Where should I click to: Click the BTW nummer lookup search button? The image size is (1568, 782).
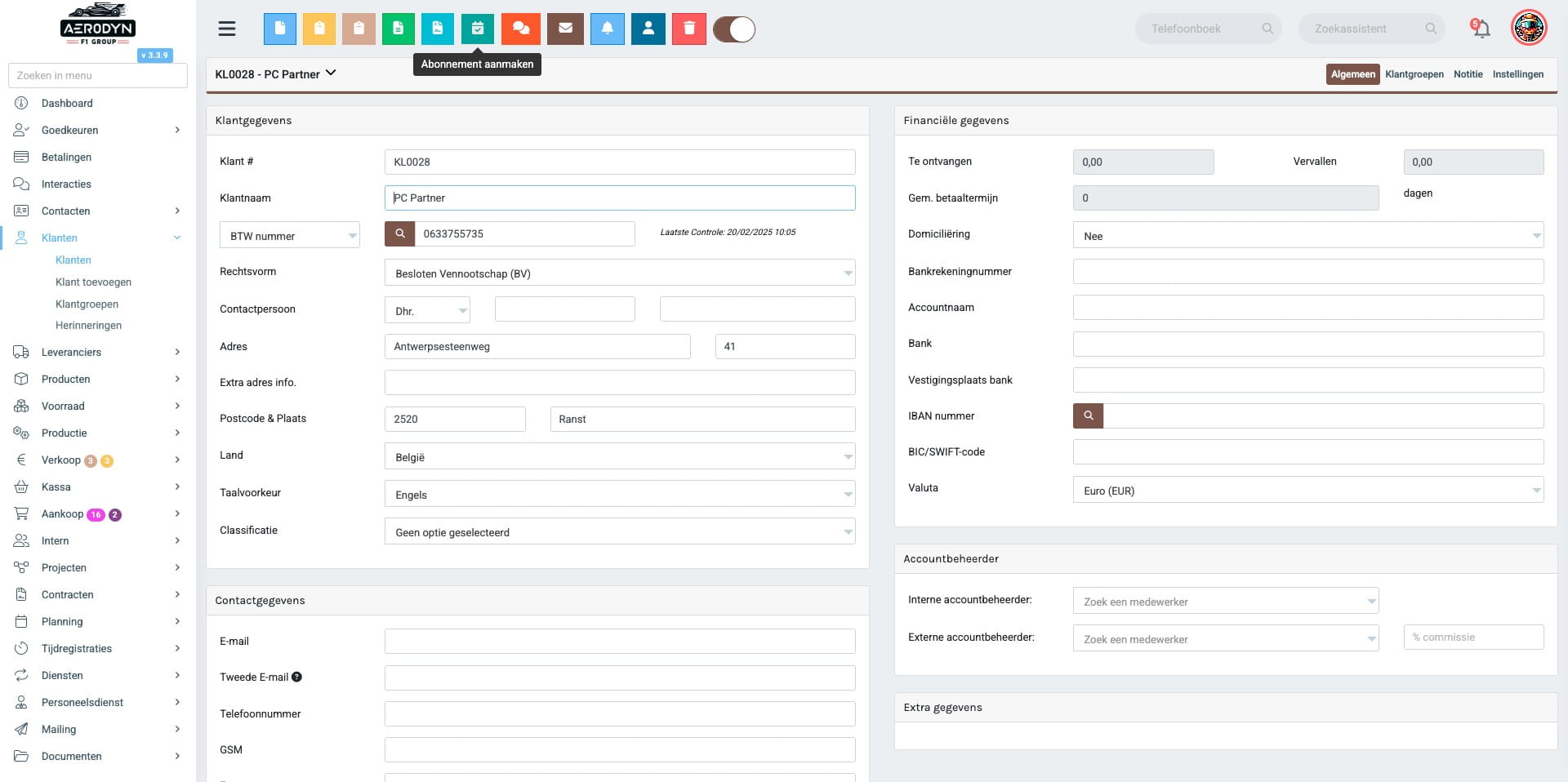click(x=400, y=233)
